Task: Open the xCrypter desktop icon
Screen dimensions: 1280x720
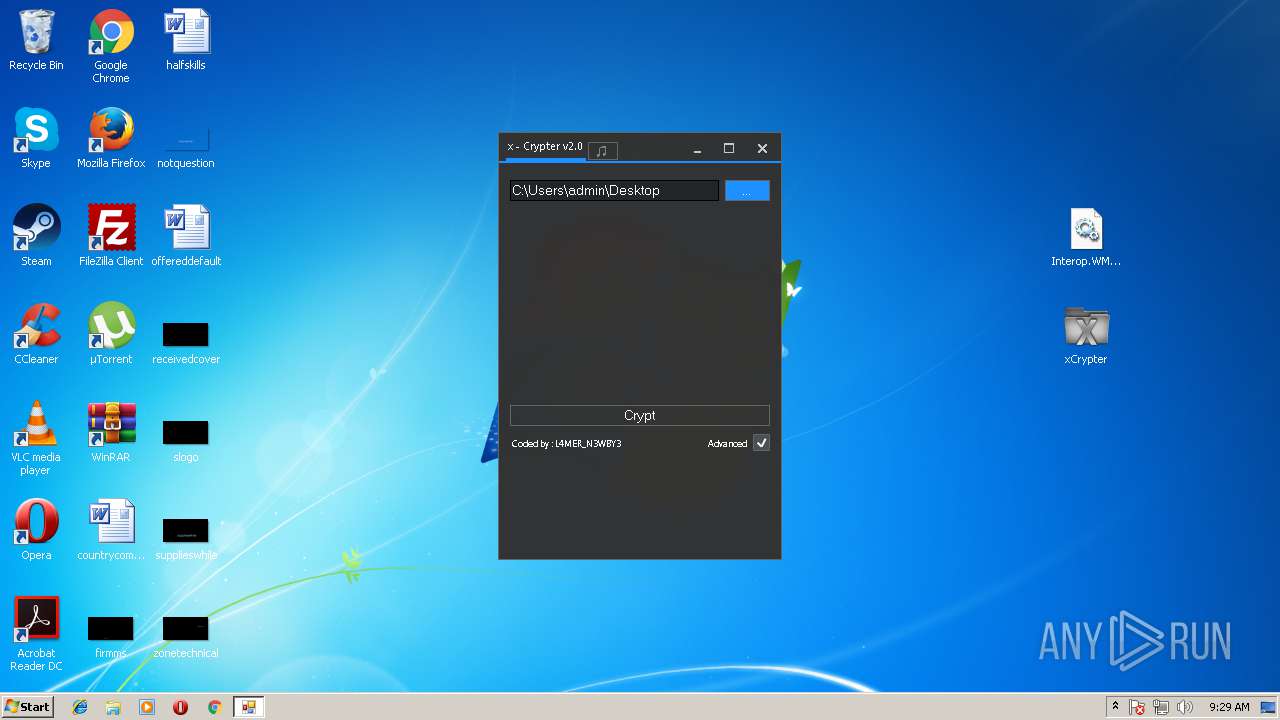Action: click(1086, 336)
